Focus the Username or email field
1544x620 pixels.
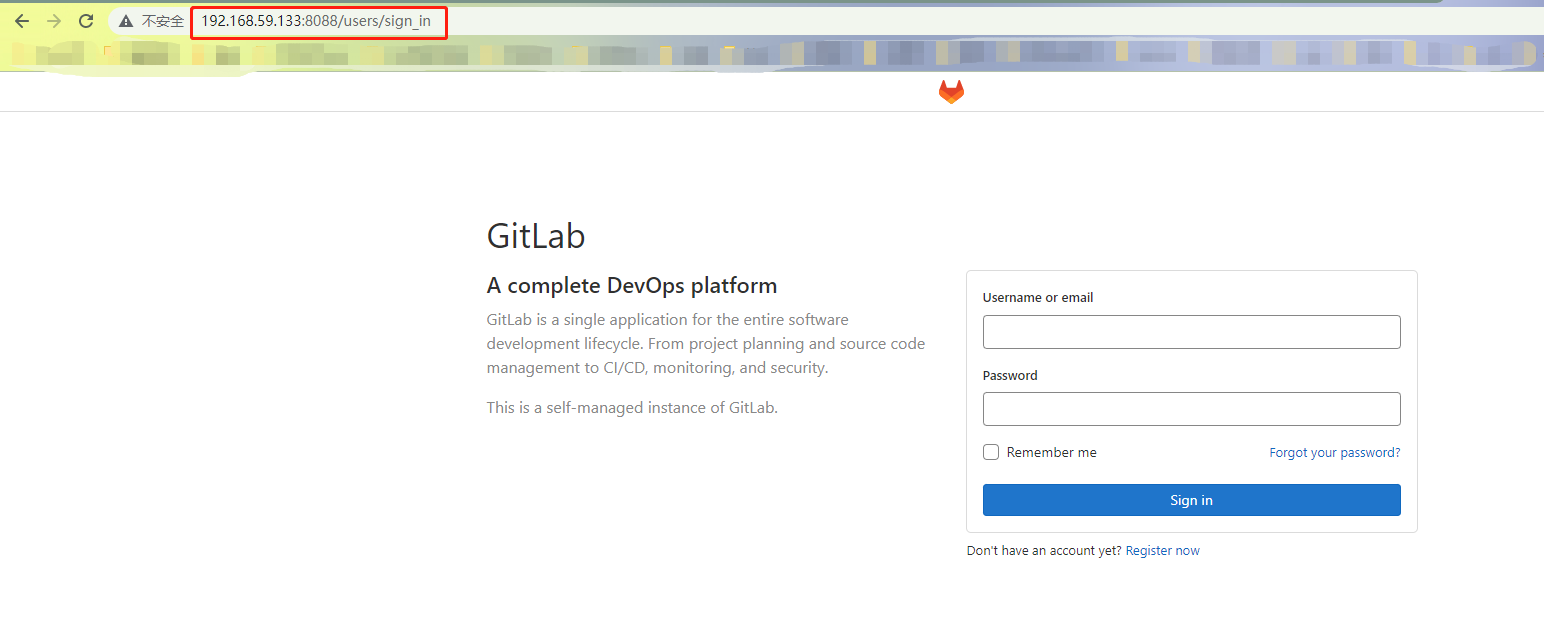(x=1191, y=332)
